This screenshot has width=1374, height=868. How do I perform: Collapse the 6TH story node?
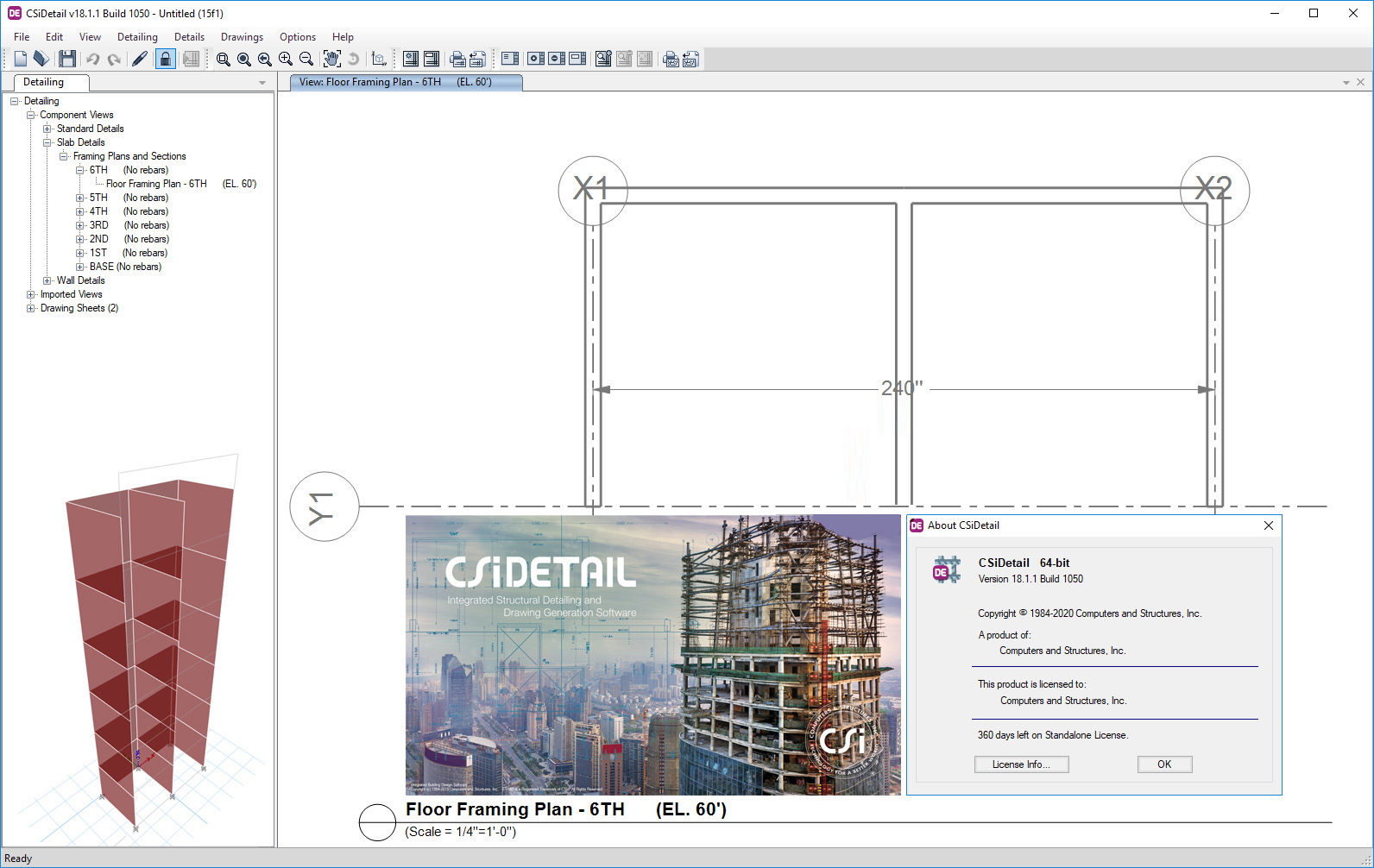tap(80, 170)
